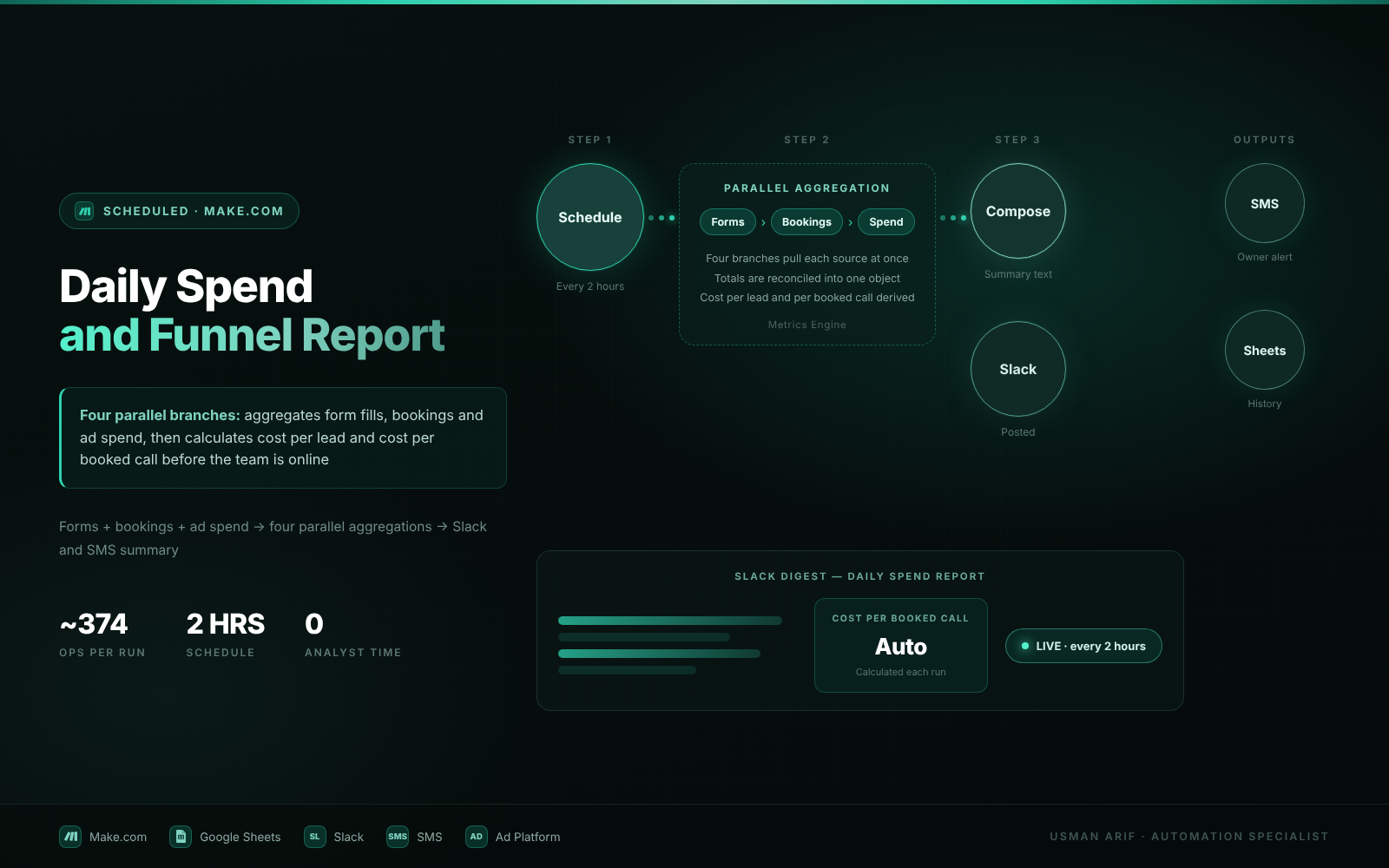Click the chevron between Bookings and Spend
The image size is (1389, 868).
[x=850, y=223]
